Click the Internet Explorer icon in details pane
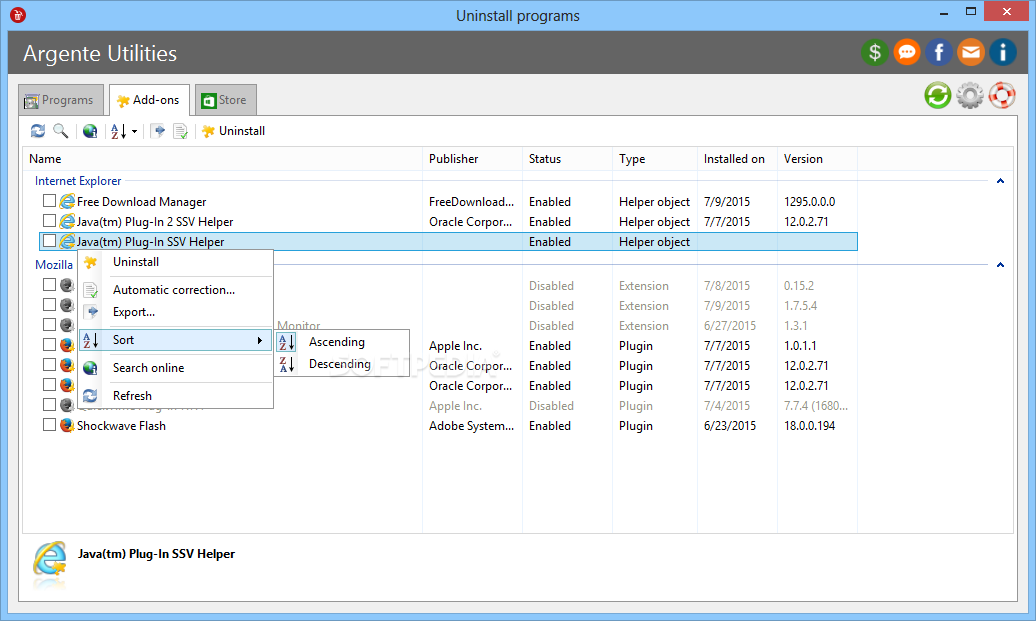 click(x=50, y=559)
